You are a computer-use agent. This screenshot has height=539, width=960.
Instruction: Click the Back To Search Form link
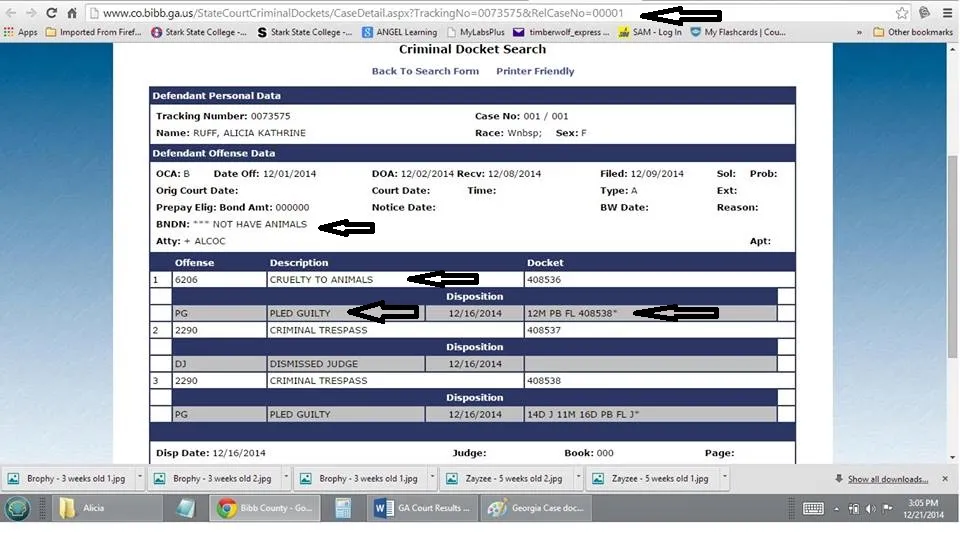(x=425, y=71)
